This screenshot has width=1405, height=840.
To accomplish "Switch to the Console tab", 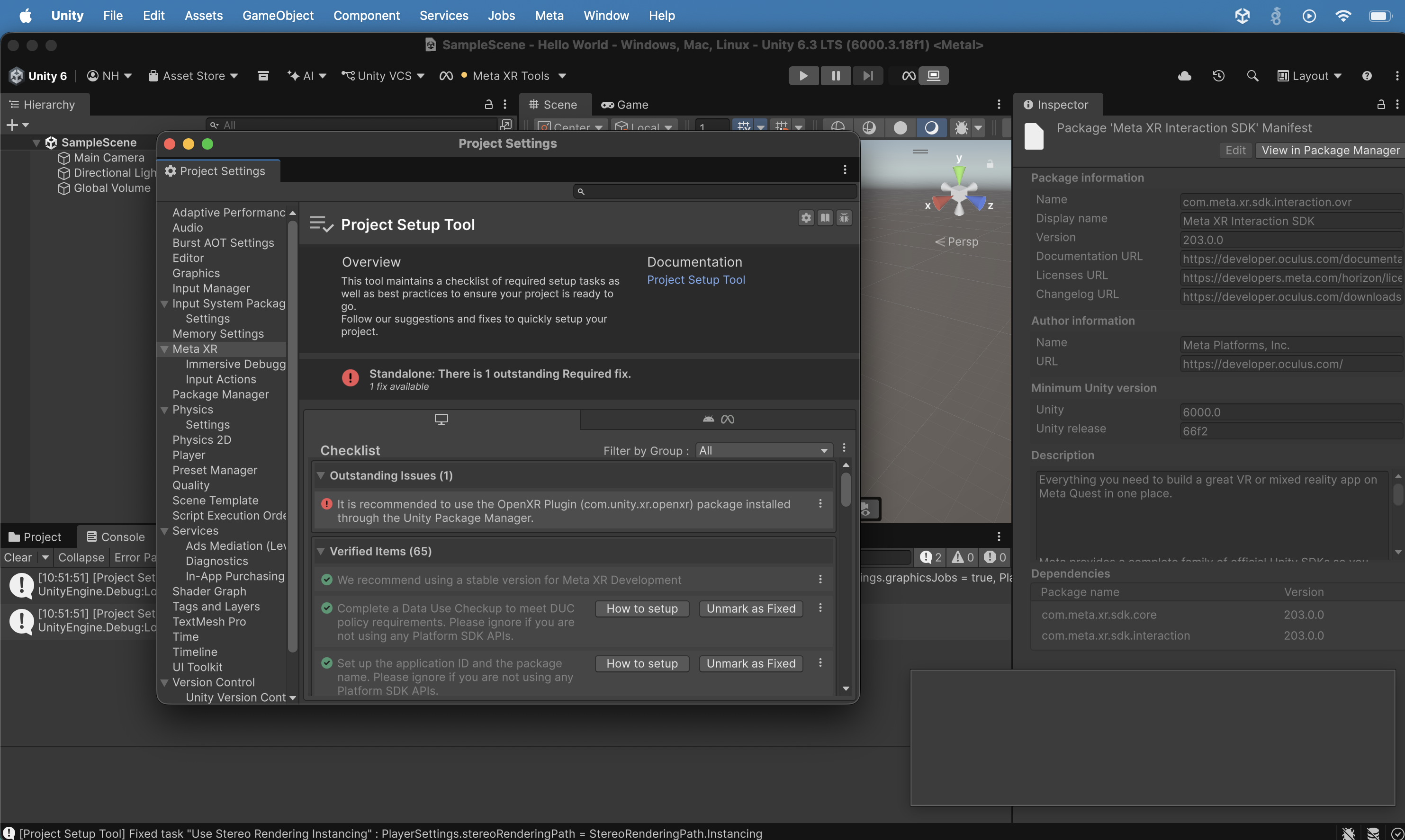I will click(116, 537).
